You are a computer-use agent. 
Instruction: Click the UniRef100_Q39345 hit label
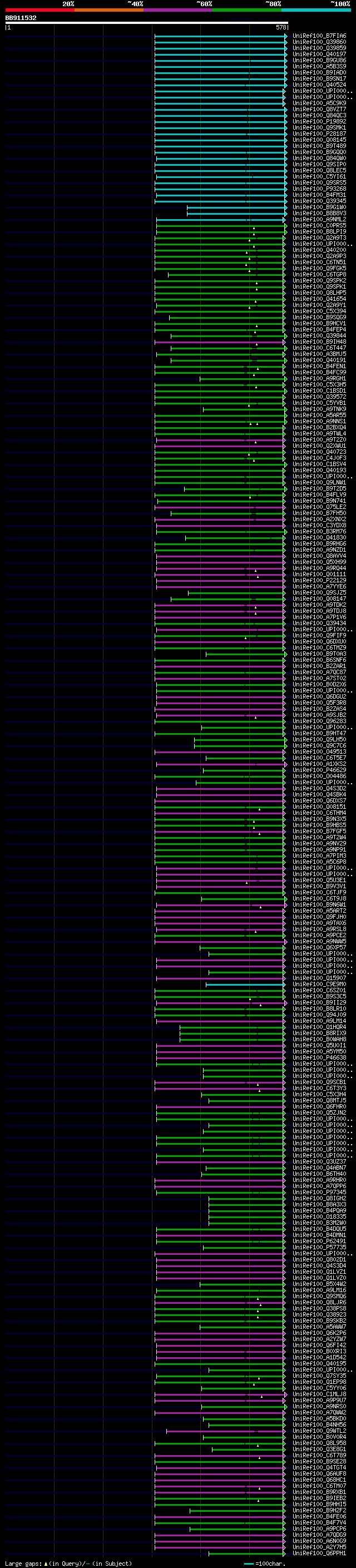tap(319, 201)
